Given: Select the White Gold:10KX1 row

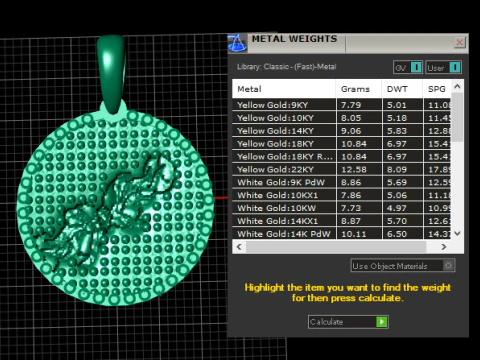Looking at the screenshot, I should [x=342, y=195].
